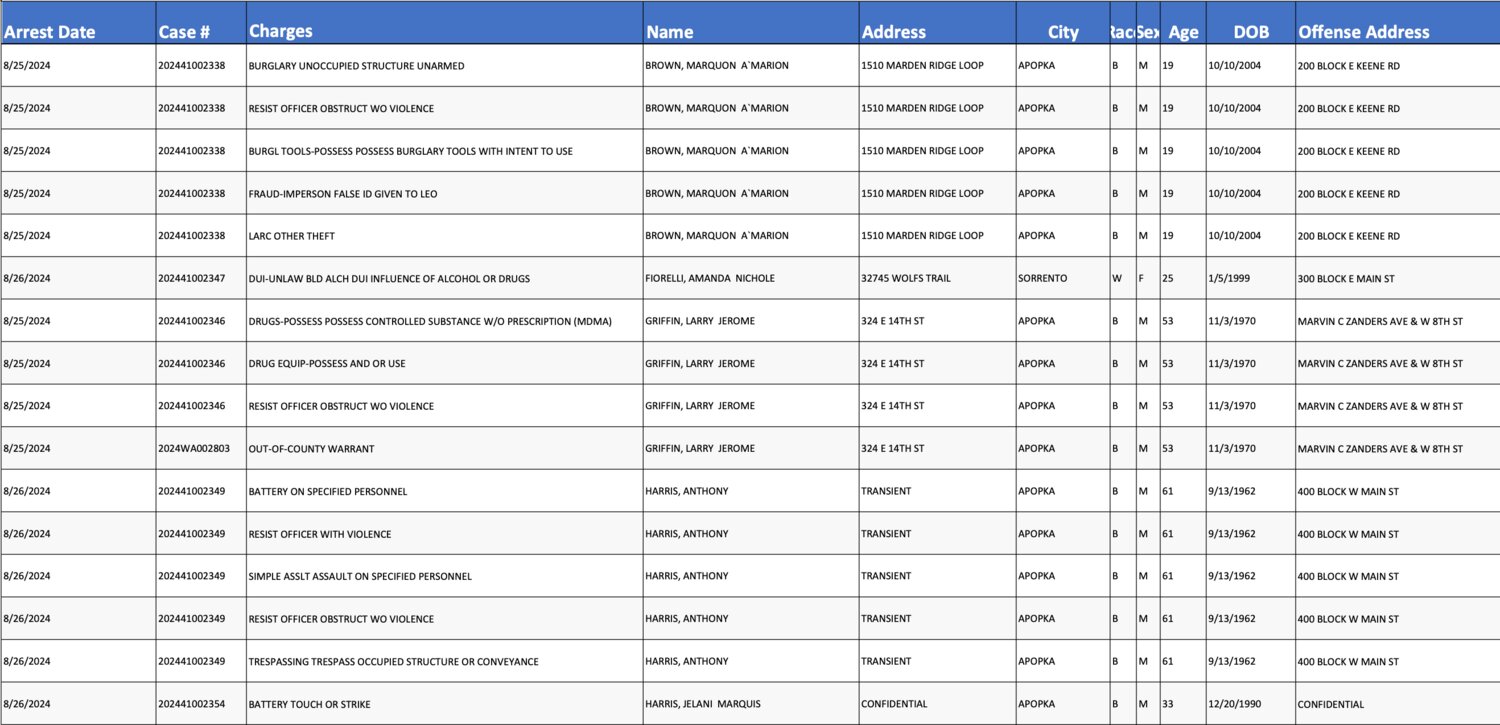Click 8/26/2024 in the DUI row

[78, 278]
